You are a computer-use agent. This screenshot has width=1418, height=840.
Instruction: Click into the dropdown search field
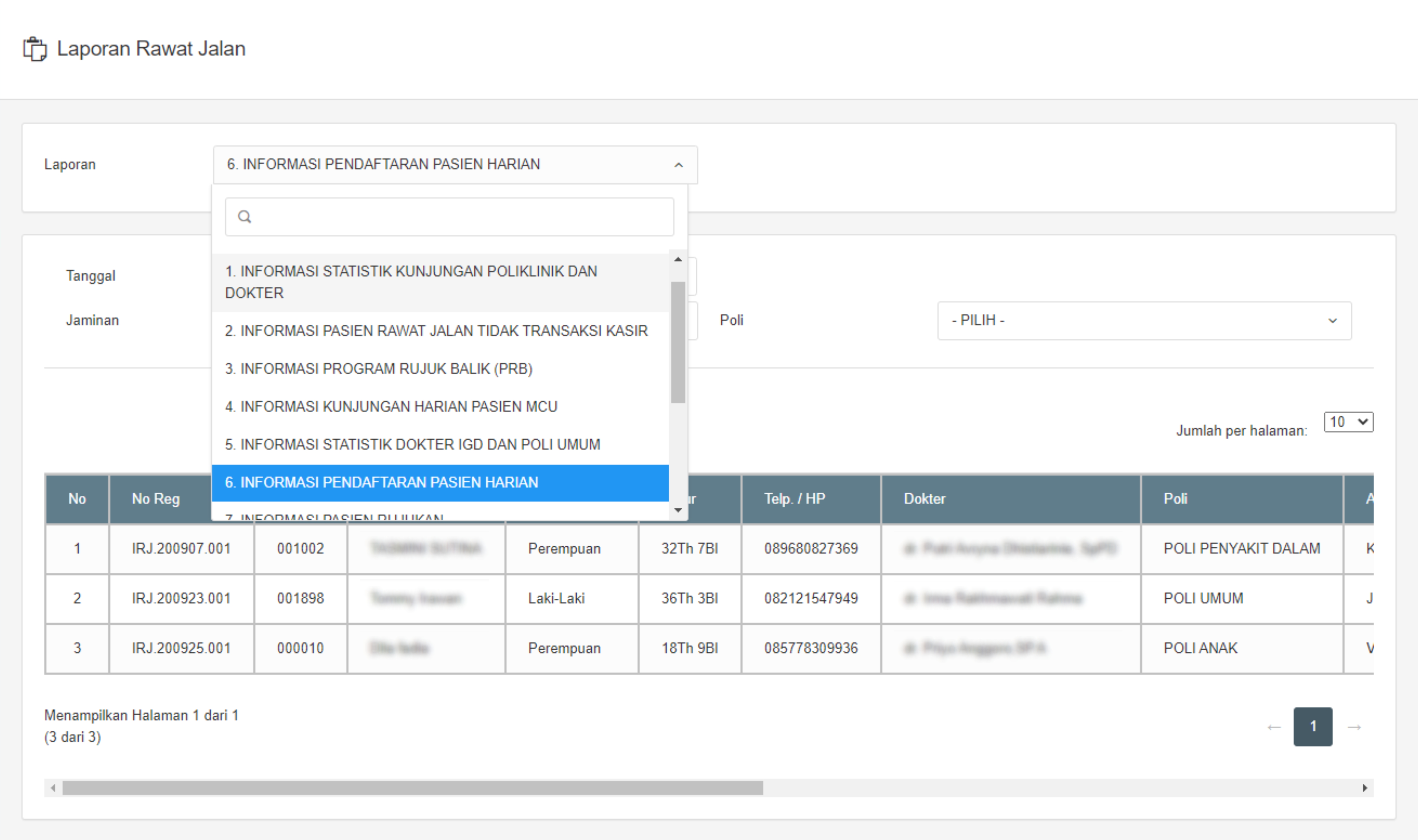459,217
